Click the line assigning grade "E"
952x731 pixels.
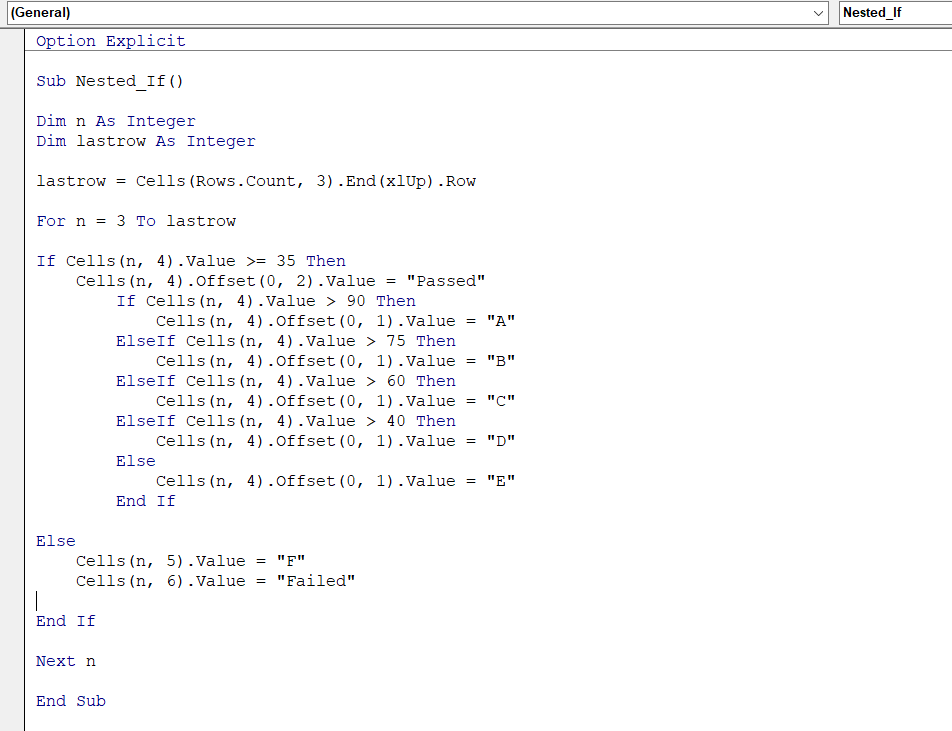pos(335,481)
